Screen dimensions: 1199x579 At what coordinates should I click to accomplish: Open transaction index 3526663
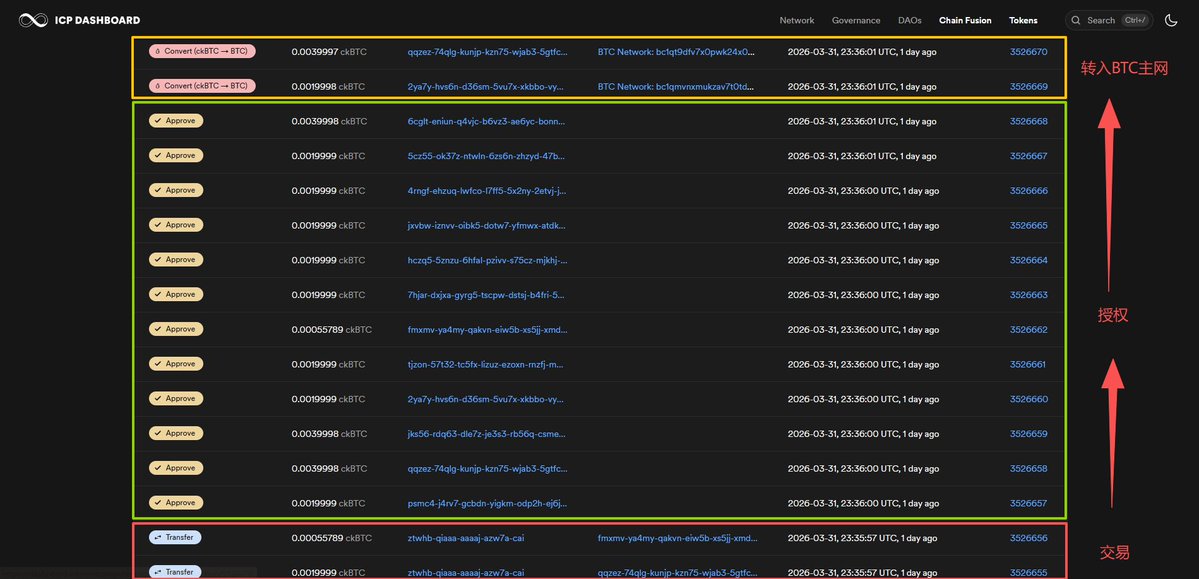pos(1028,294)
